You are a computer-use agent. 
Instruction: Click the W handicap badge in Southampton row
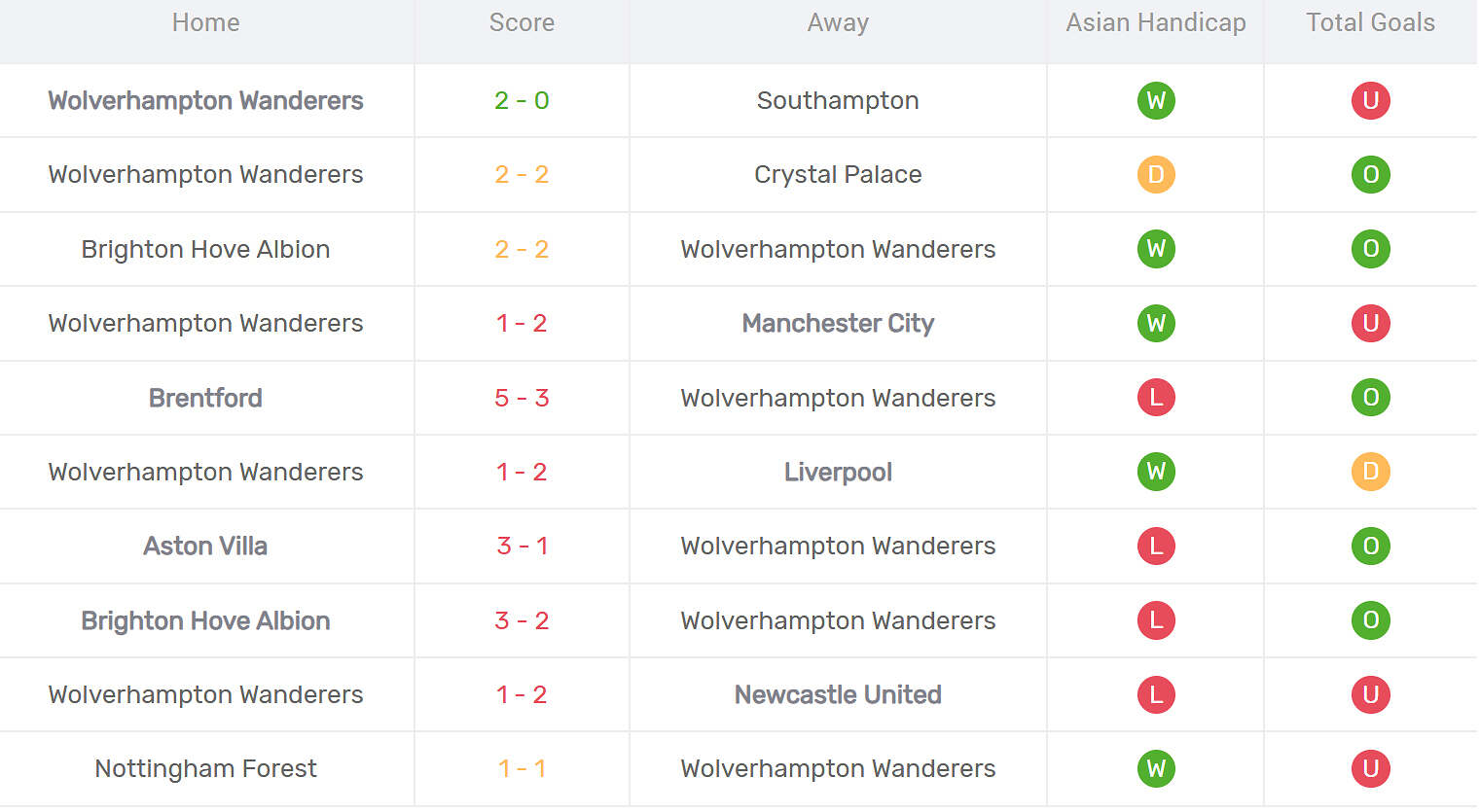point(1156,100)
